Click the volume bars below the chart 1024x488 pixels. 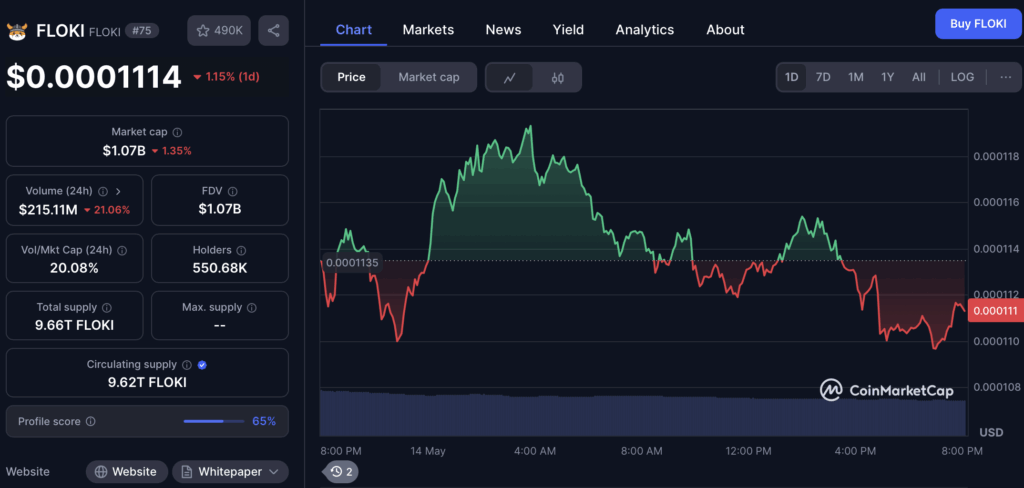pyautogui.click(x=643, y=414)
